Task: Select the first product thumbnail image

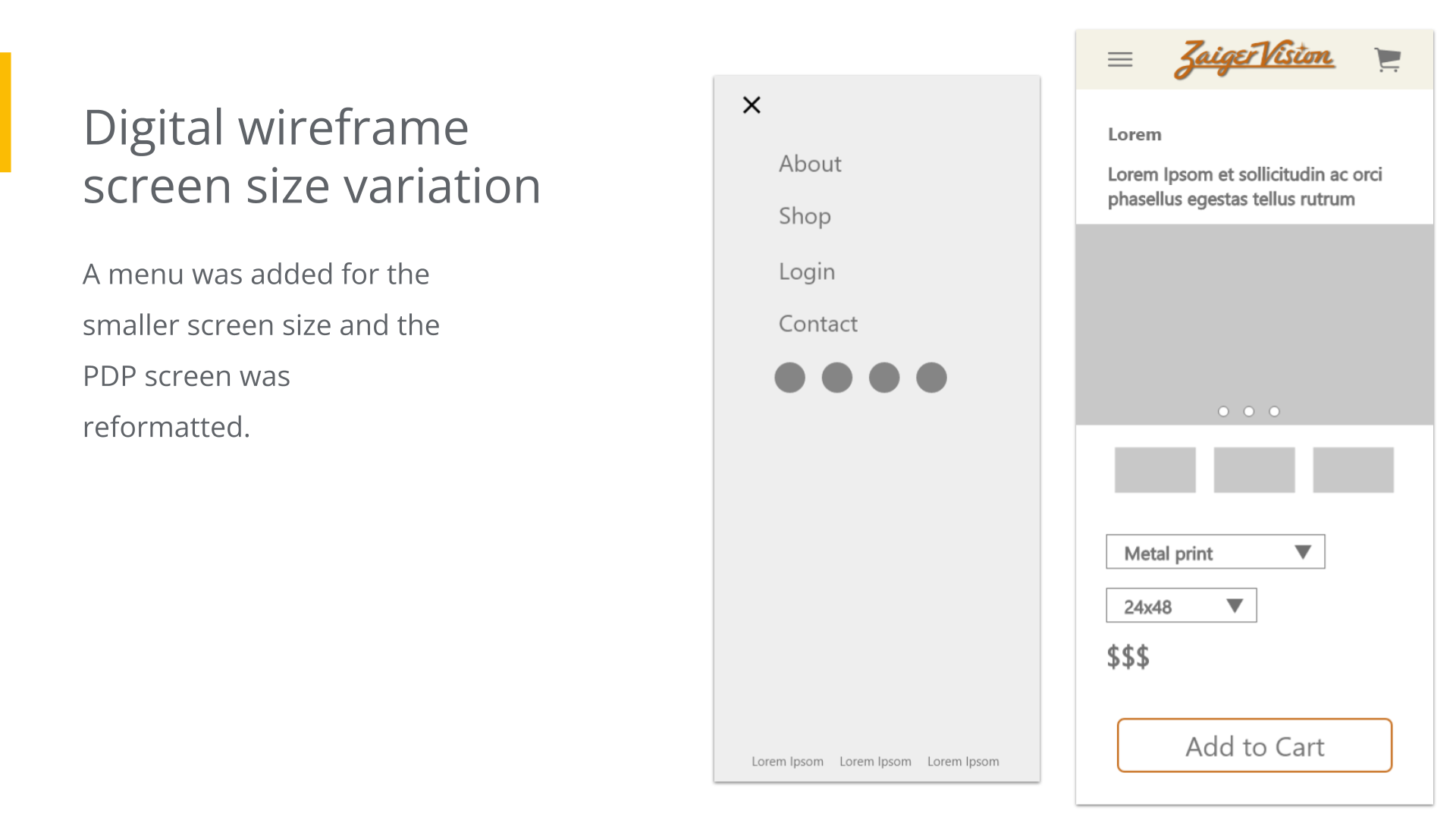Action: [x=1155, y=470]
